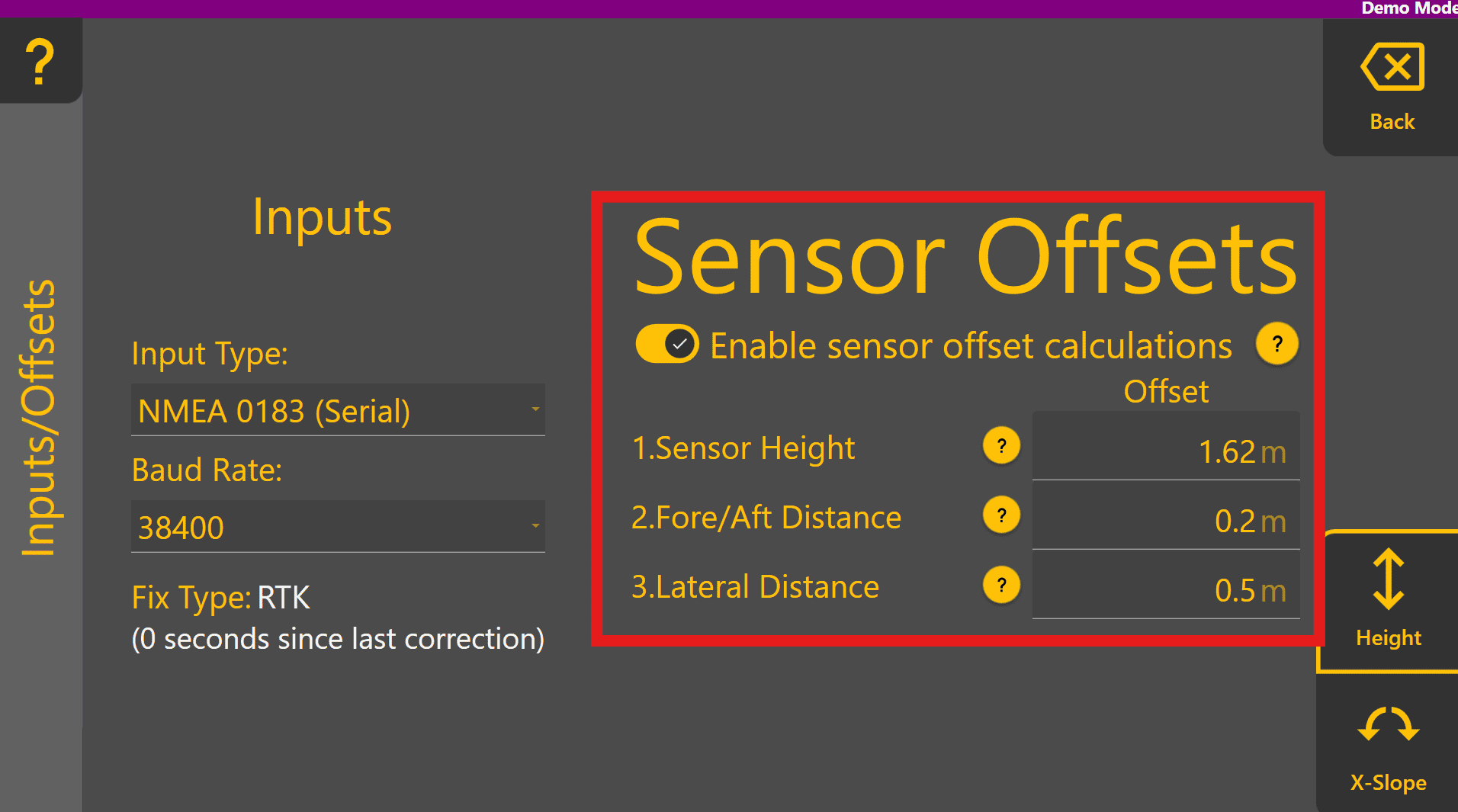Edit the Lateral Distance offset field
This screenshot has height=812, width=1458.
coord(1165,590)
